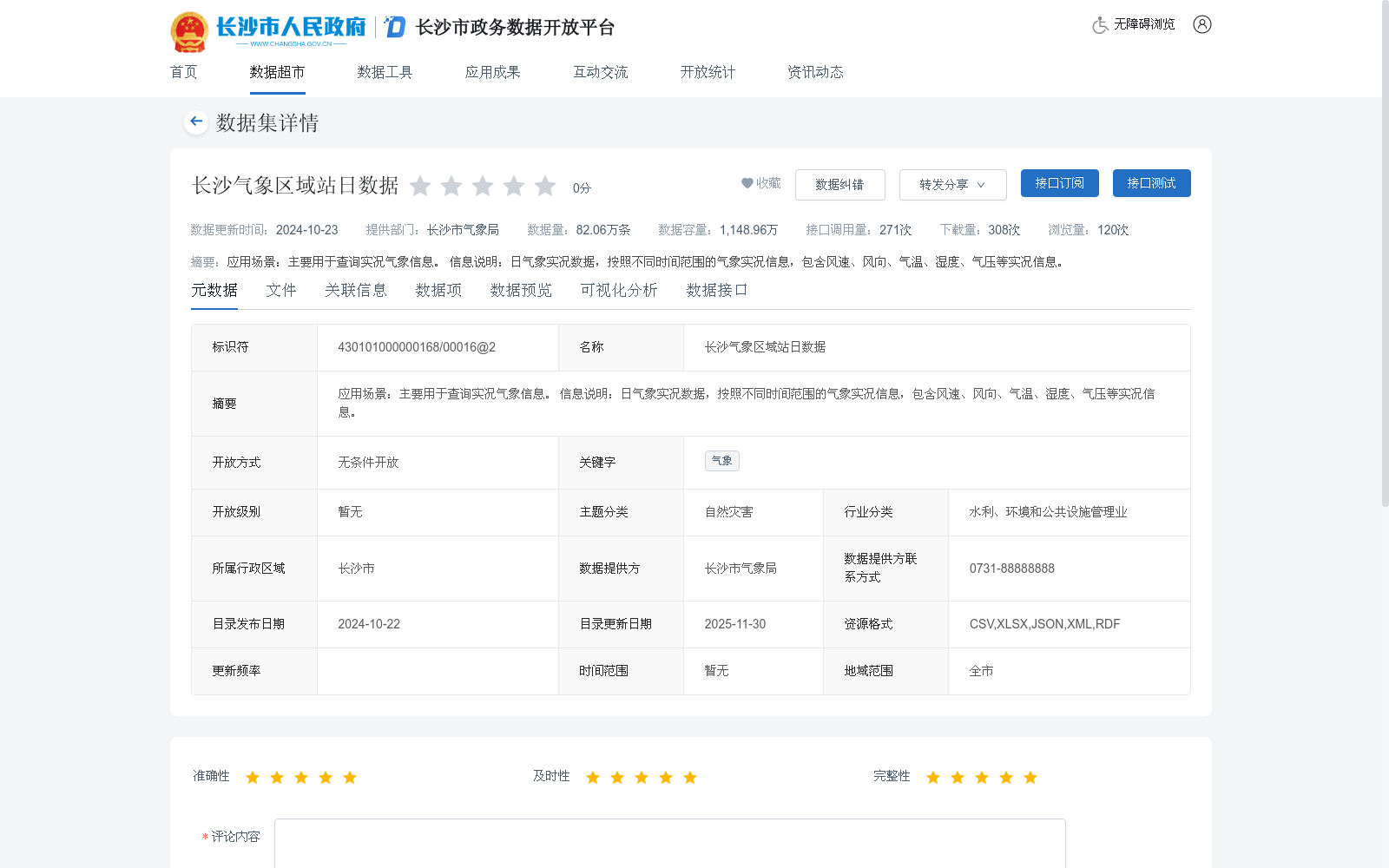The width and height of the screenshot is (1389, 868).
Task: Click second star of 完整性 rating
Action: click(x=958, y=777)
